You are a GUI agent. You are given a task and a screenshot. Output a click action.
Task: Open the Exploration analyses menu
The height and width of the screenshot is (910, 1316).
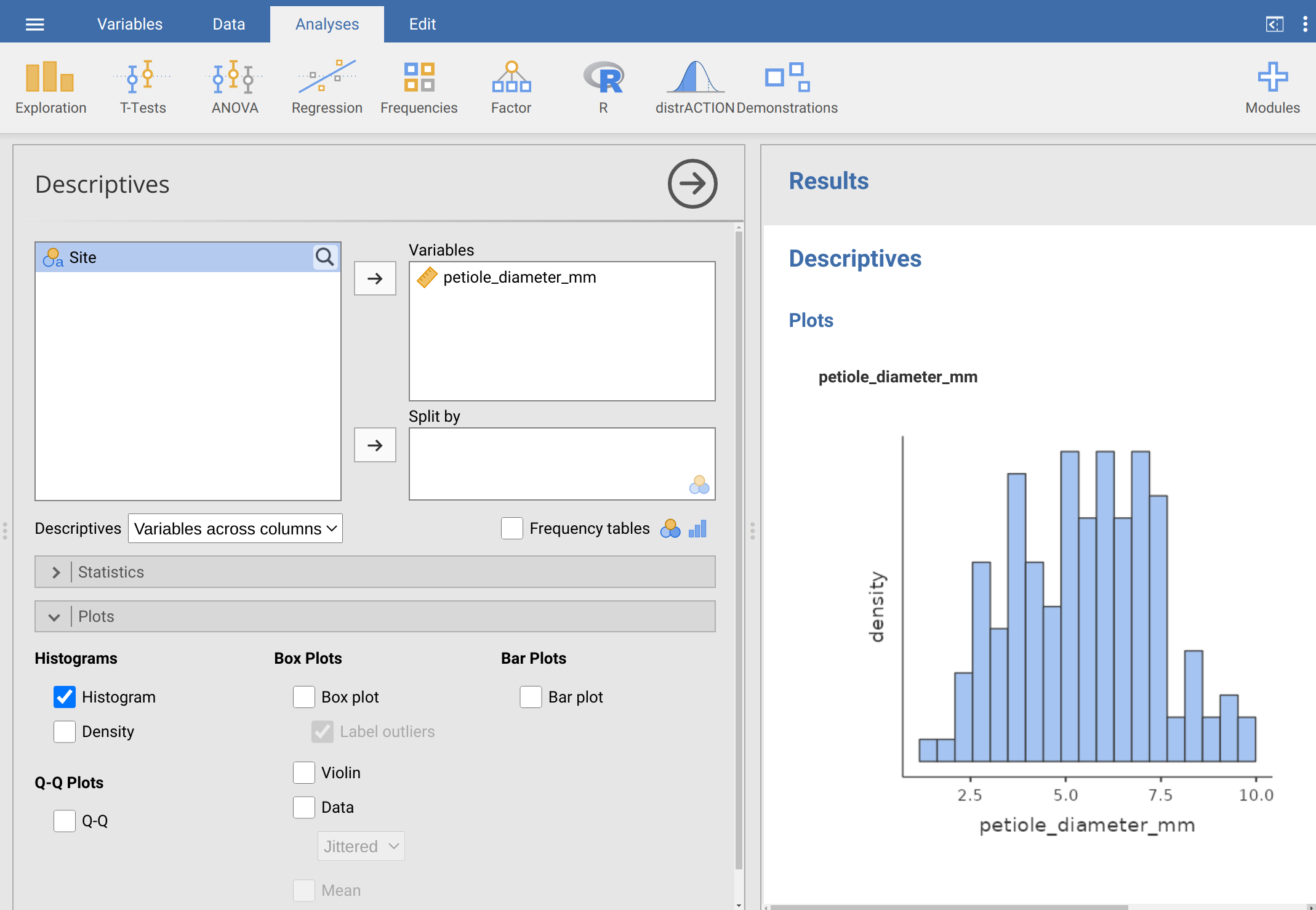(x=50, y=87)
